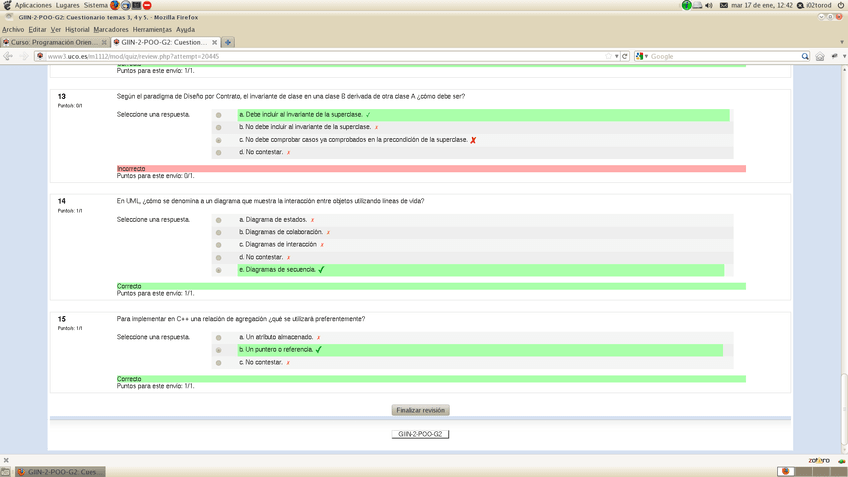Open the Marcadores menu
848x477 pixels.
pyautogui.click(x=111, y=29)
